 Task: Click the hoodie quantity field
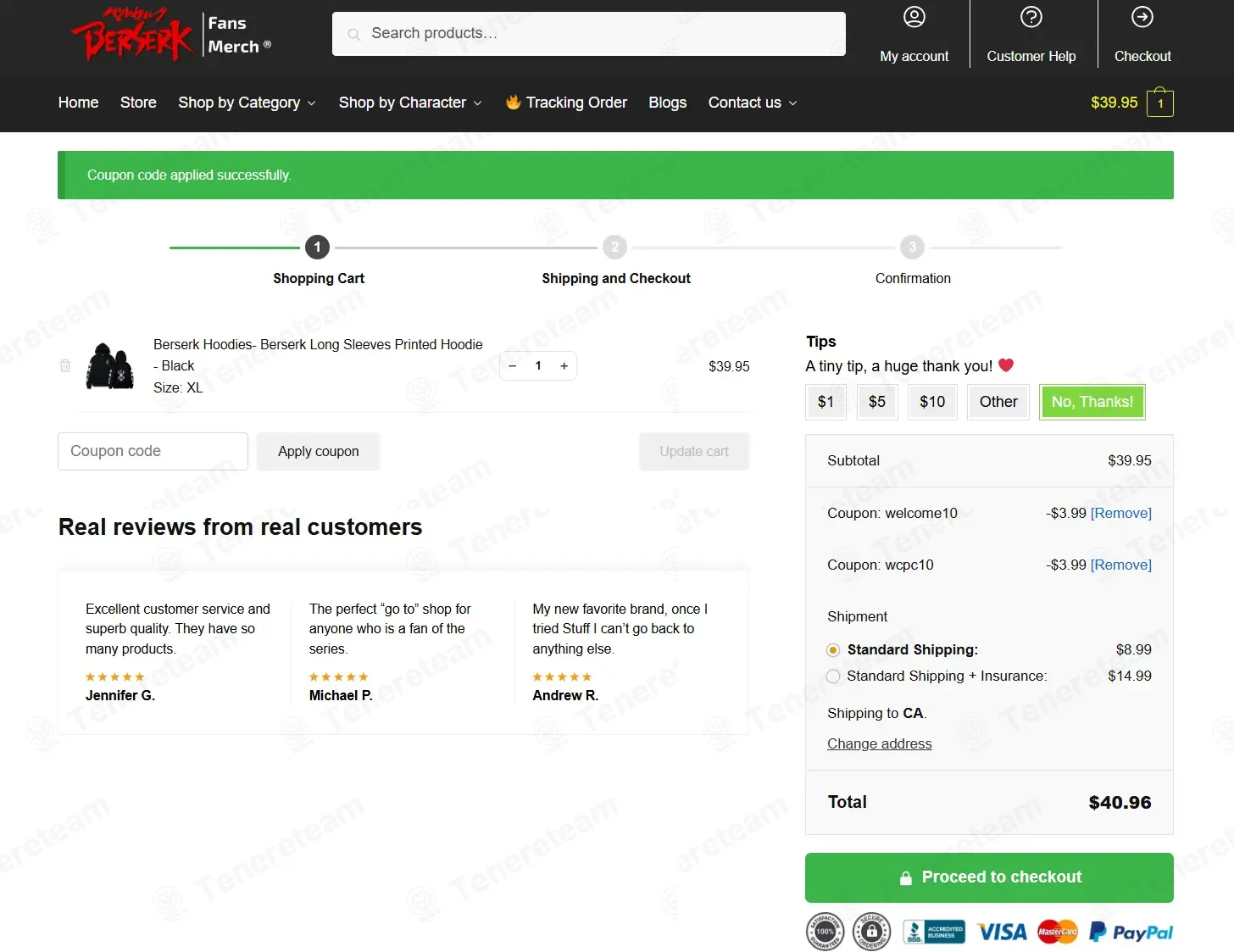(538, 366)
